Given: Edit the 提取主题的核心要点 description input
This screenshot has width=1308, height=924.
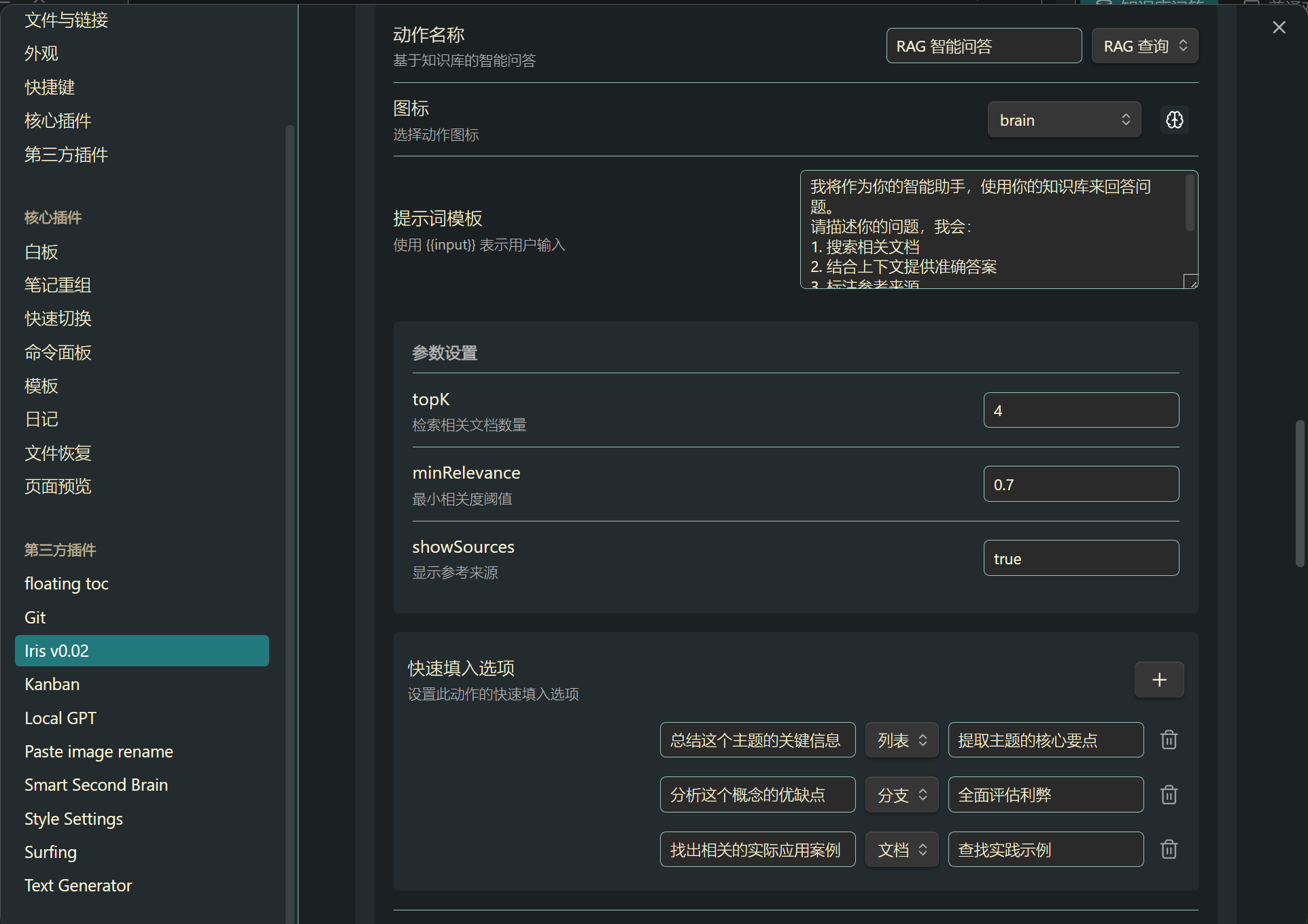Looking at the screenshot, I should click(x=1046, y=740).
